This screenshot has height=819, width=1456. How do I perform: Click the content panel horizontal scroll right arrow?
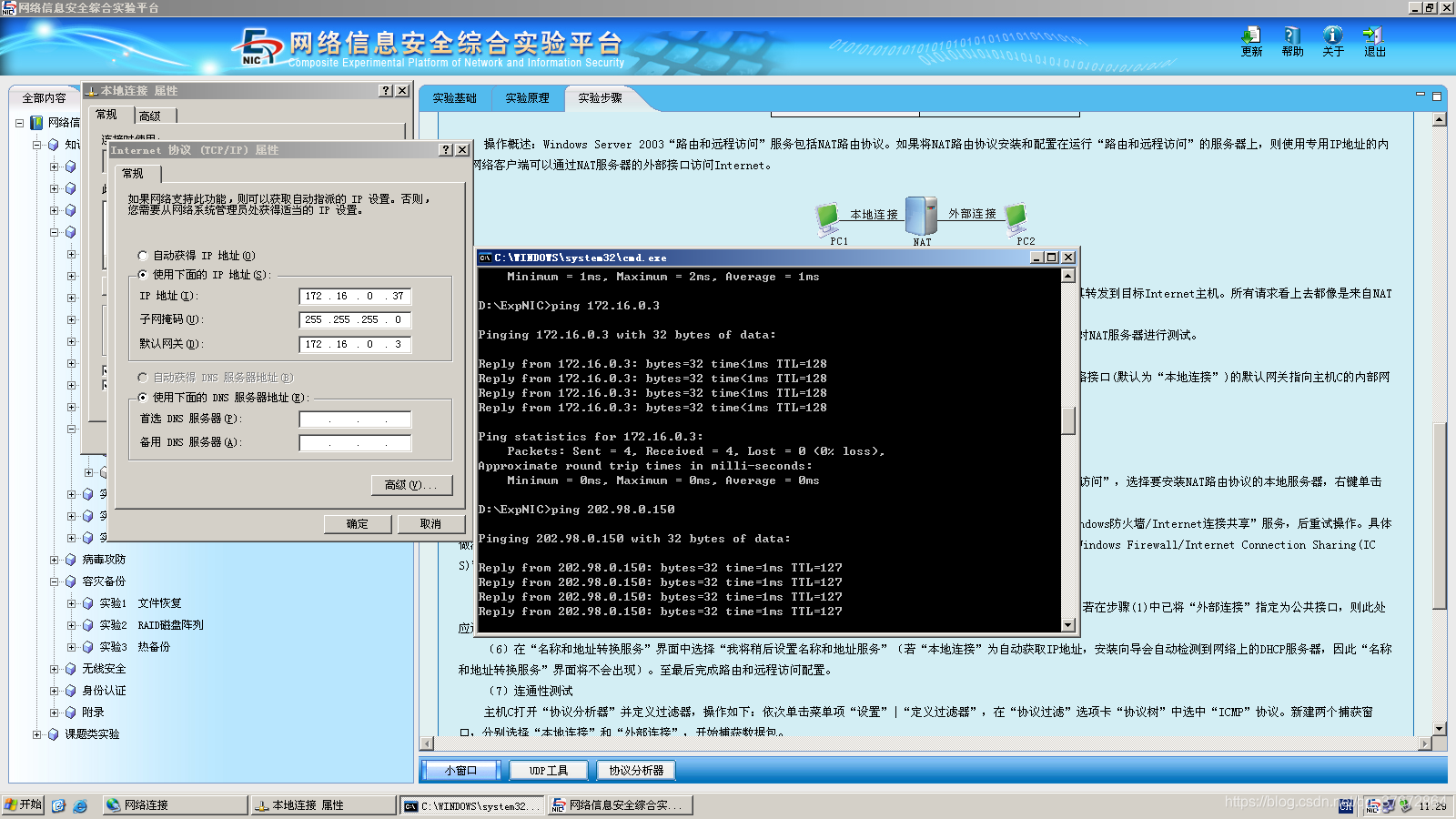tap(1425, 743)
